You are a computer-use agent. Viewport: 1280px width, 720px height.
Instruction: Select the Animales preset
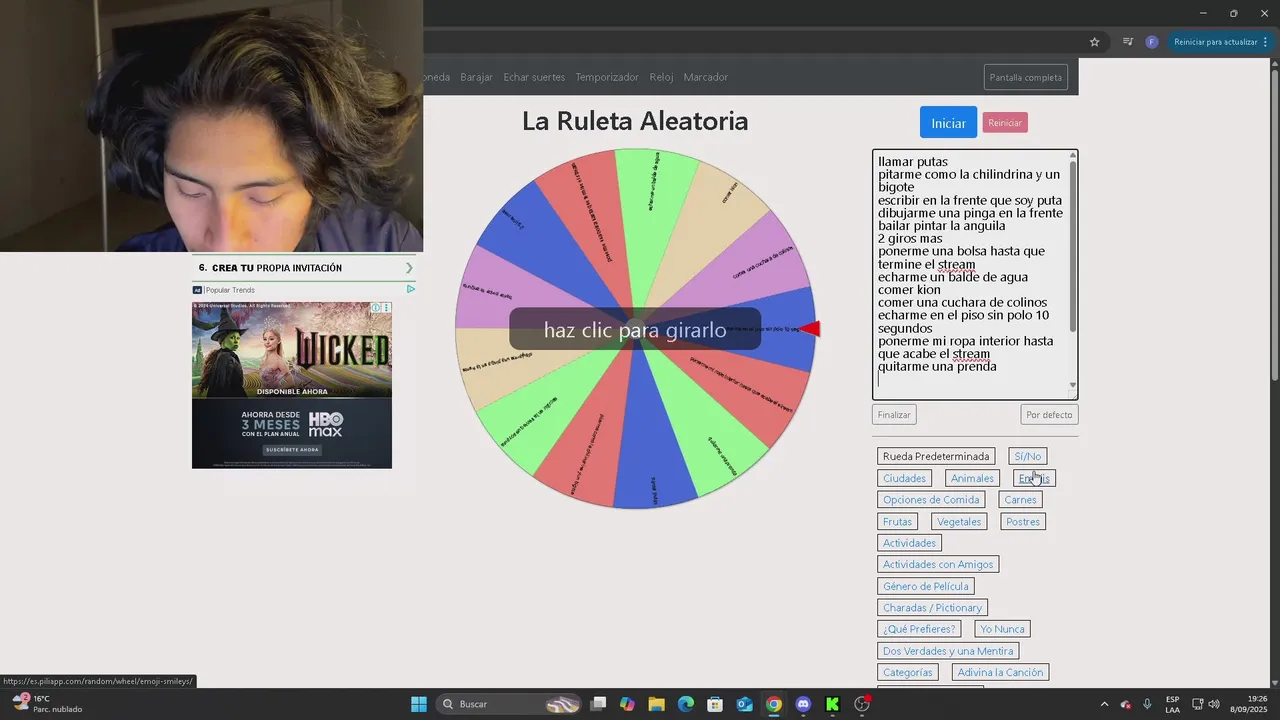972,478
